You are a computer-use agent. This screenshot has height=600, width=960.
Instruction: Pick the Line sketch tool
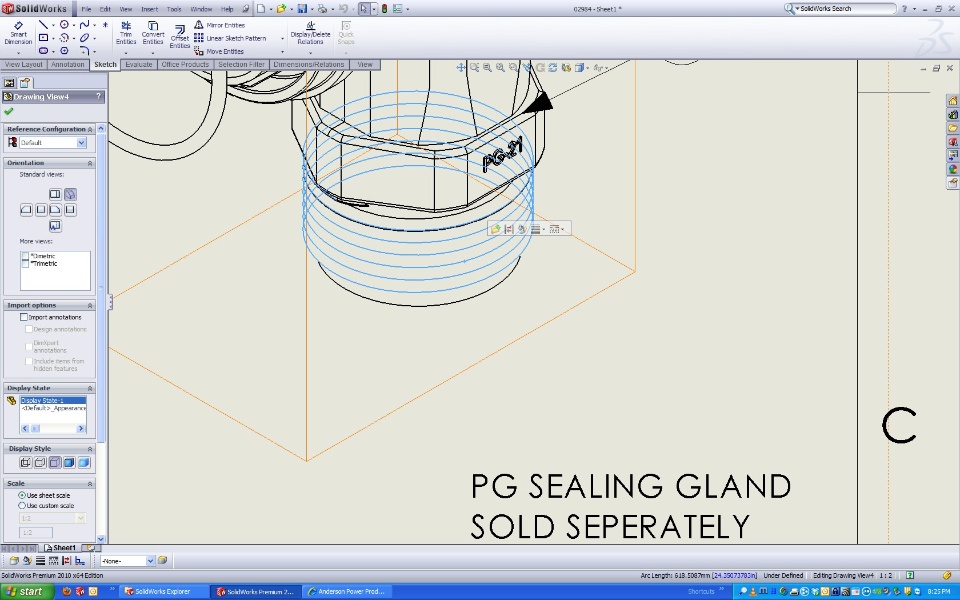pos(43,24)
